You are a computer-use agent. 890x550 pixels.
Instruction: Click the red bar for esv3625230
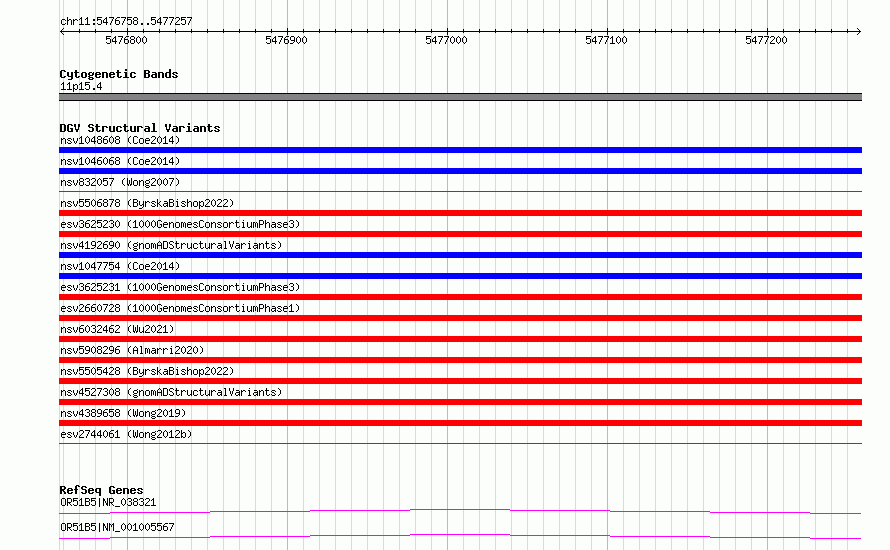(x=460, y=234)
